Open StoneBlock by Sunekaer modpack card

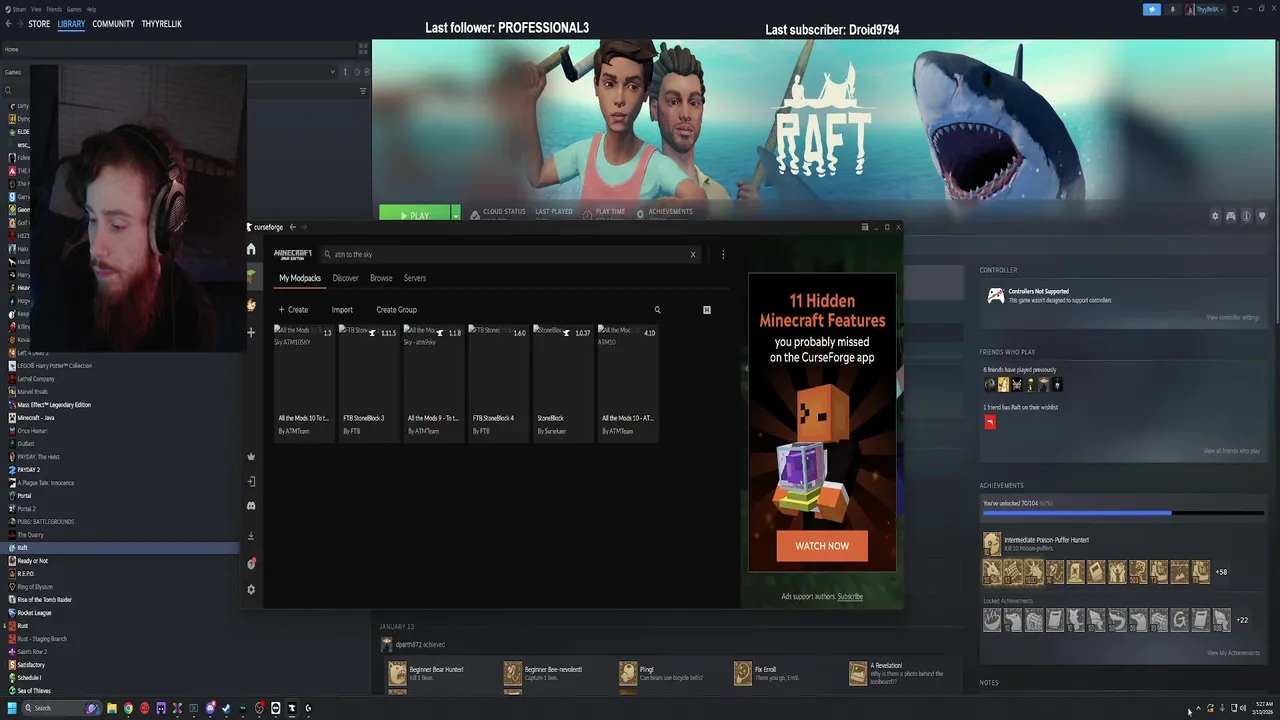tap(563, 382)
